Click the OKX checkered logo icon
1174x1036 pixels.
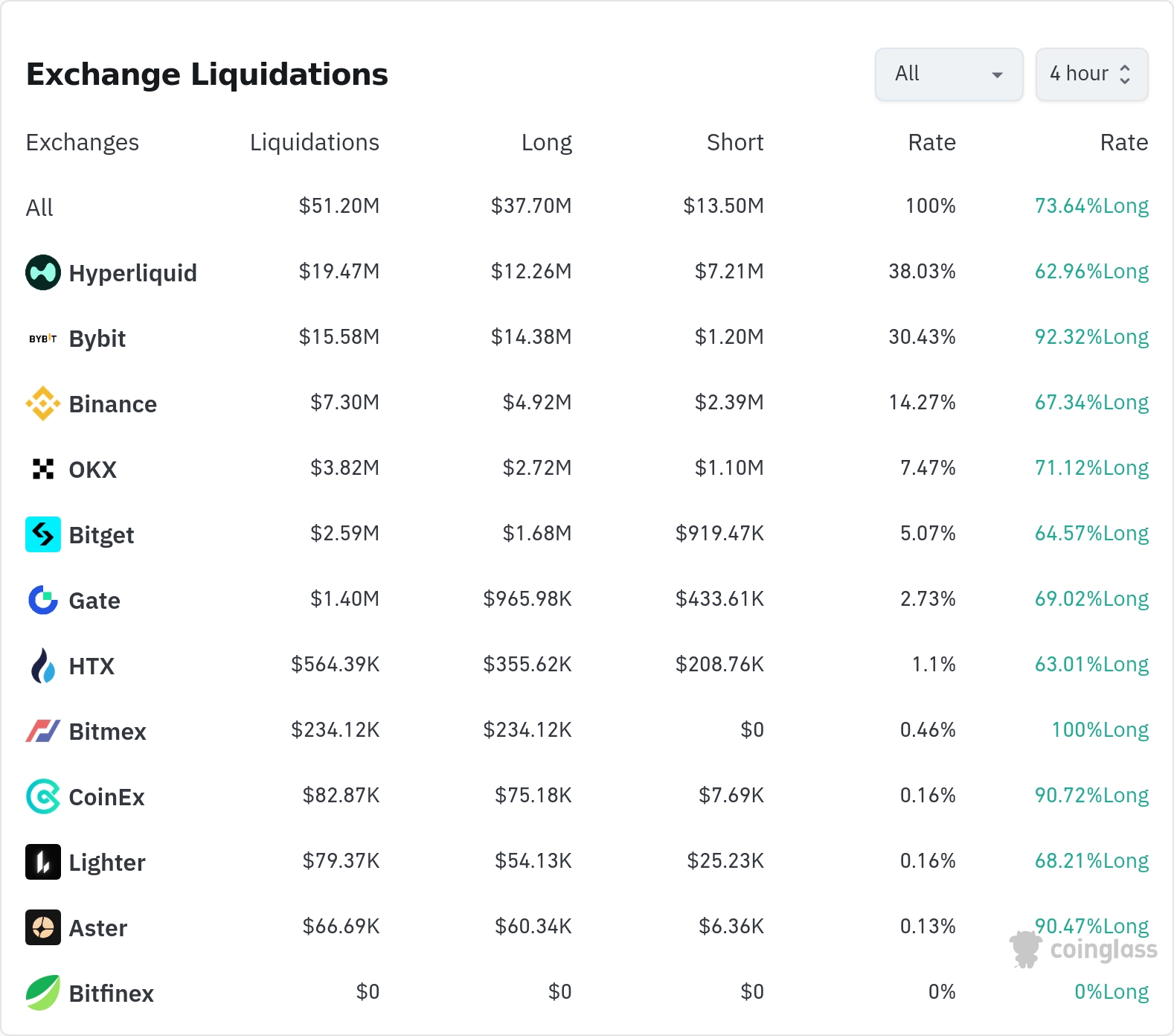click(x=43, y=469)
